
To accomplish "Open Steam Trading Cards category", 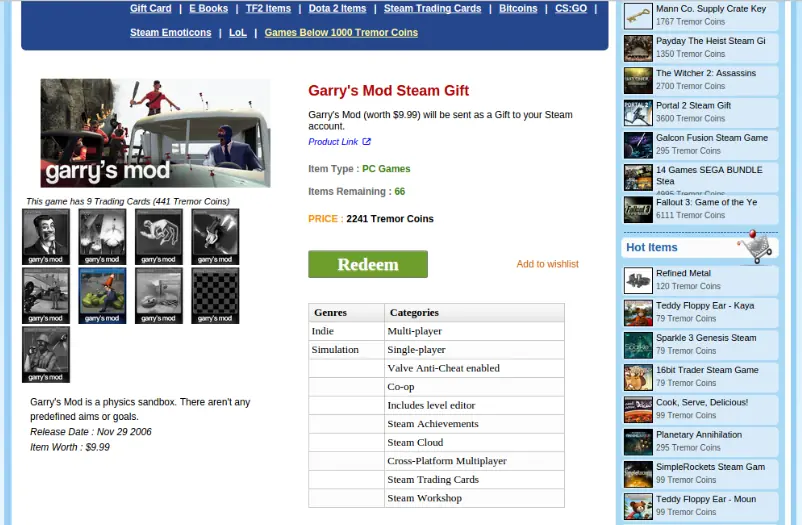I will (x=432, y=8).
